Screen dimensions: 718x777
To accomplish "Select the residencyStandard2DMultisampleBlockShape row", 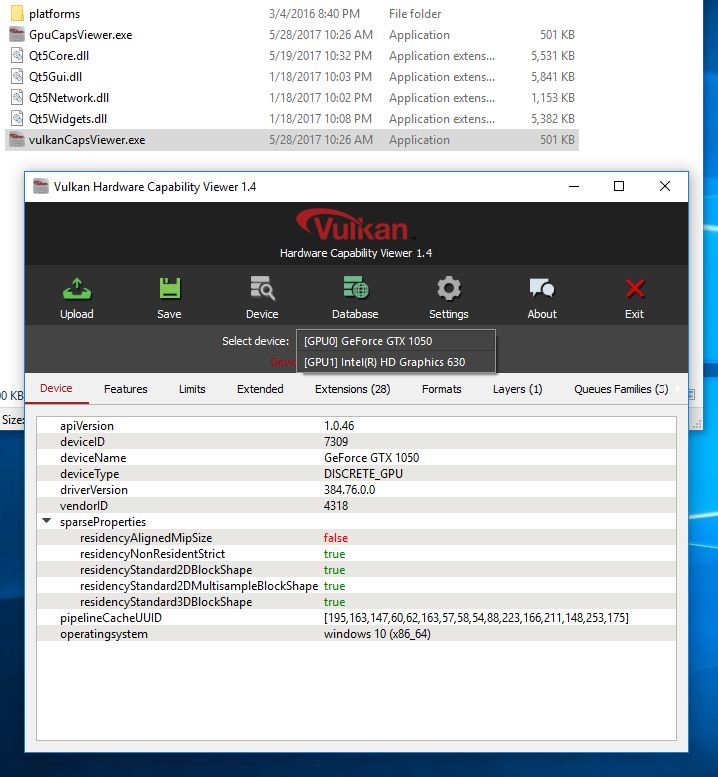I will click(356, 586).
